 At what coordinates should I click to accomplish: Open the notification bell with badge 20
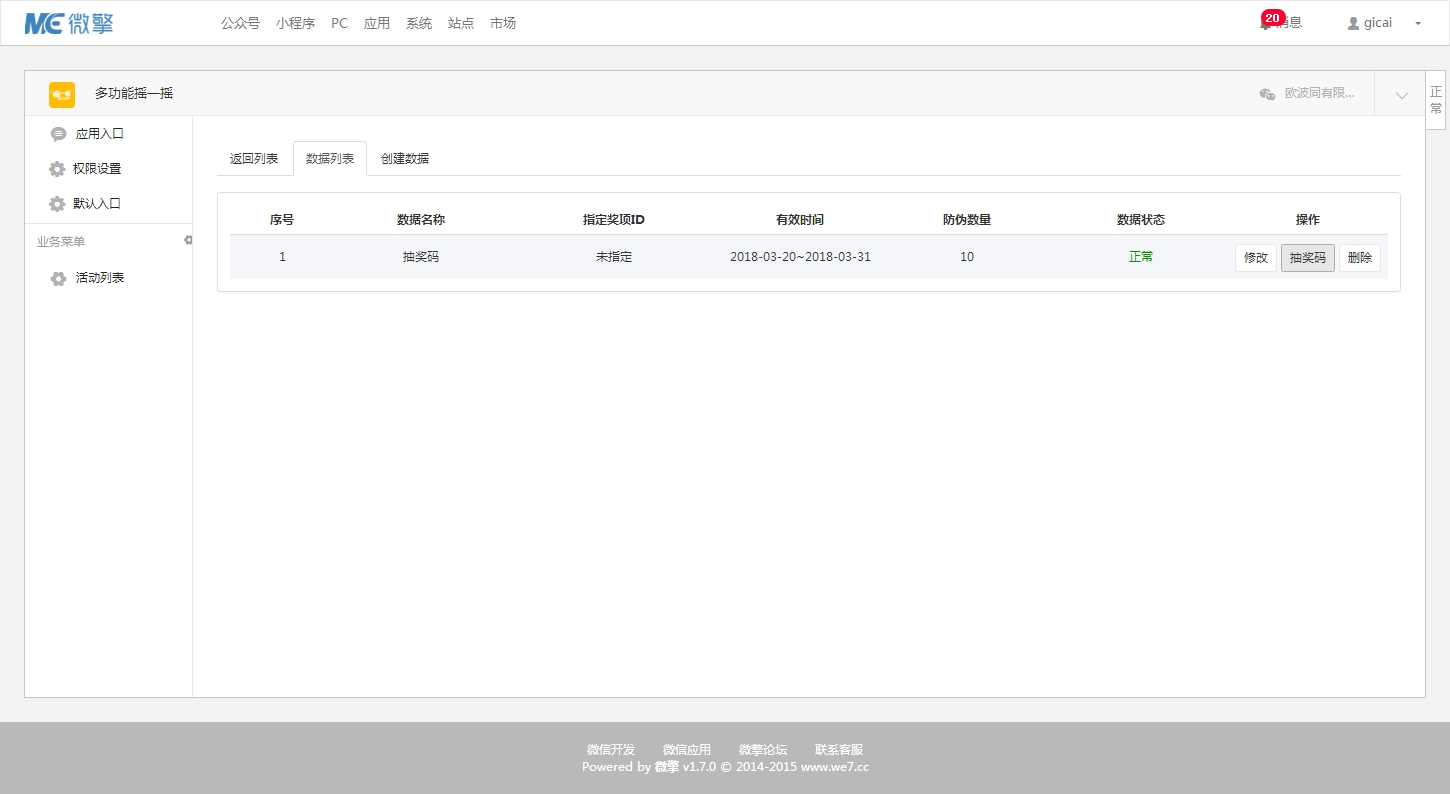(1266, 23)
